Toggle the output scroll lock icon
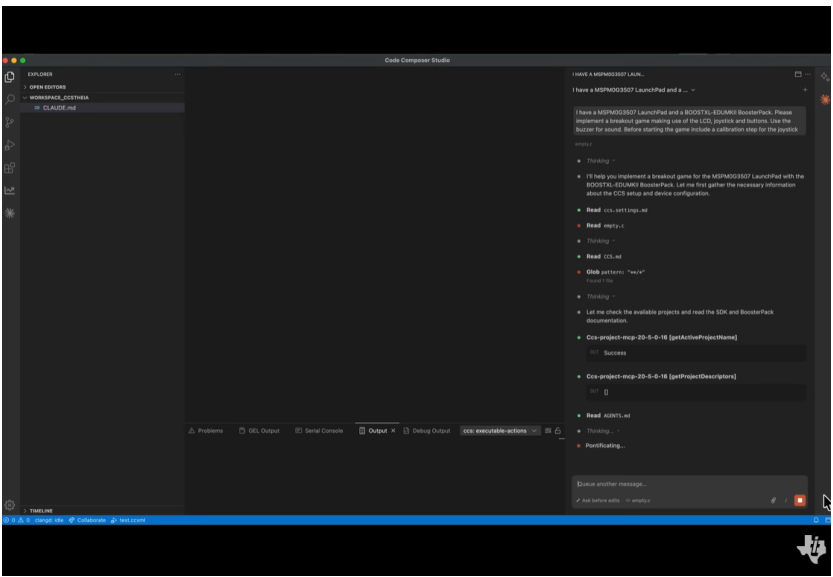 [558, 431]
